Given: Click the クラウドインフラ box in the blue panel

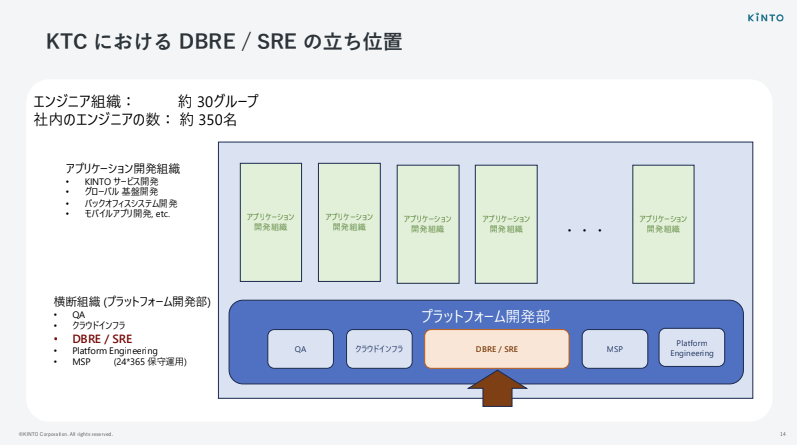Looking at the screenshot, I should [380, 349].
